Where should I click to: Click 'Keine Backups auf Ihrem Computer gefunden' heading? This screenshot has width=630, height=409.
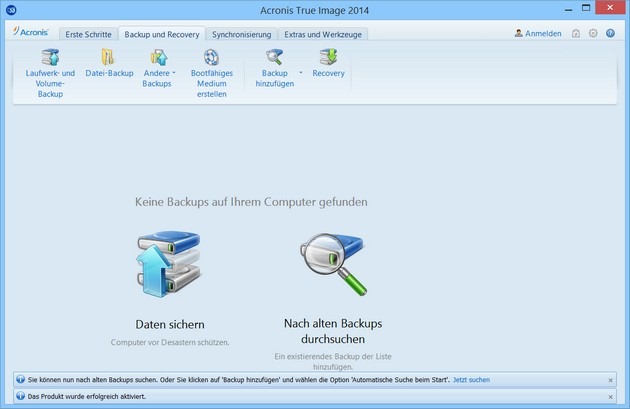(x=251, y=202)
